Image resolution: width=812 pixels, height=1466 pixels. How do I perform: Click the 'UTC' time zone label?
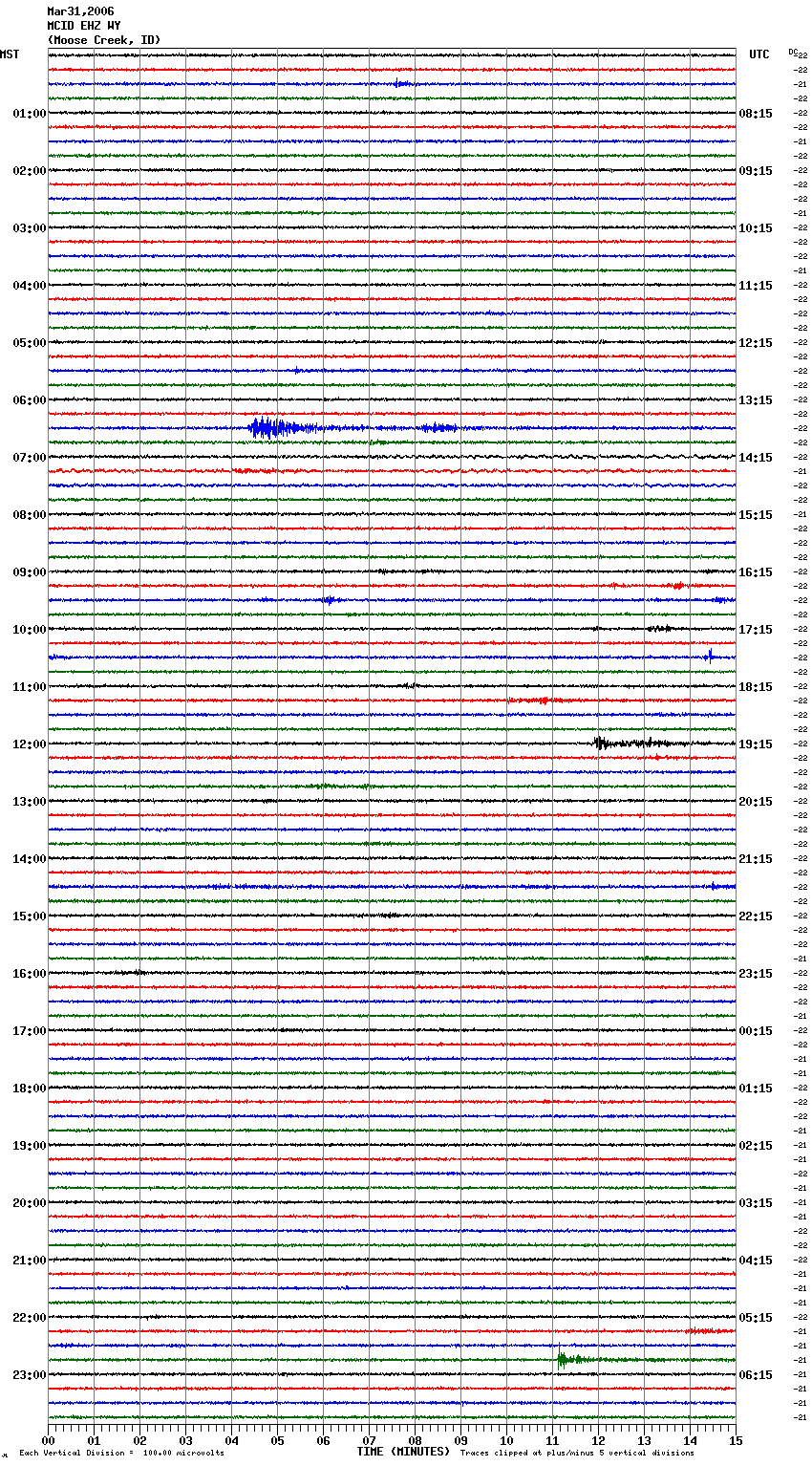(x=759, y=54)
